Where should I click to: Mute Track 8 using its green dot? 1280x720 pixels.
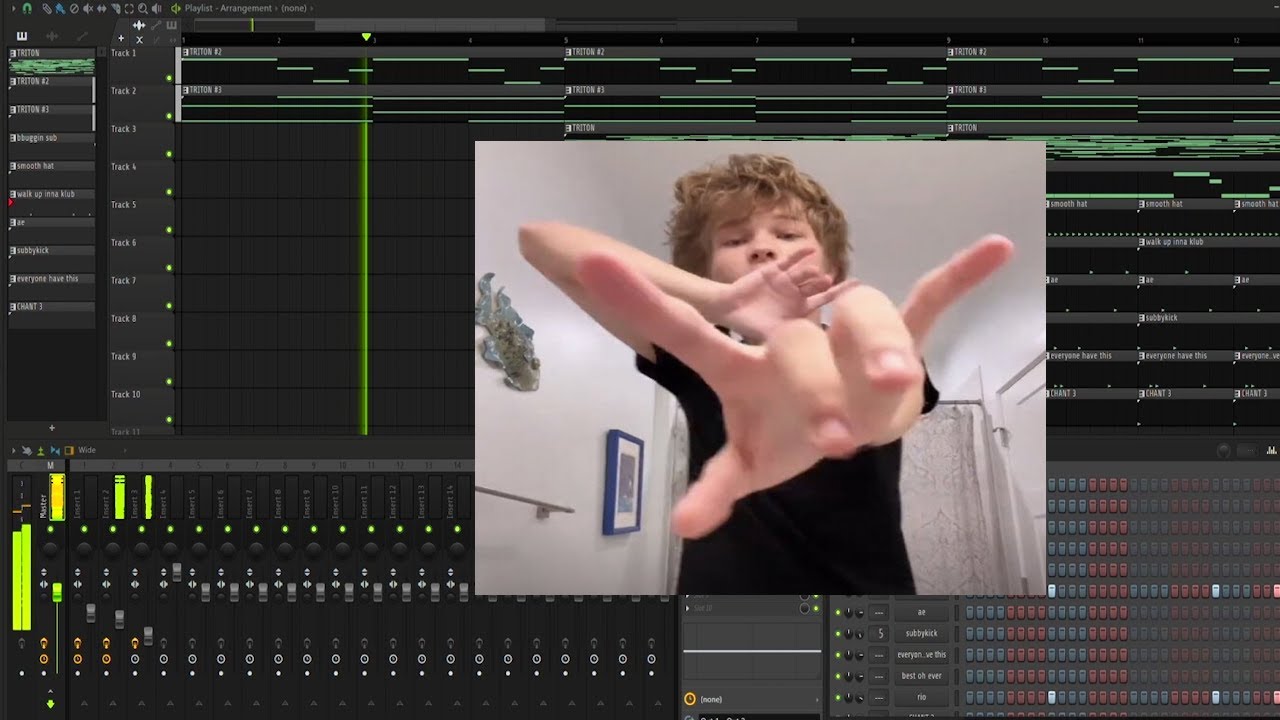click(x=169, y=344)
